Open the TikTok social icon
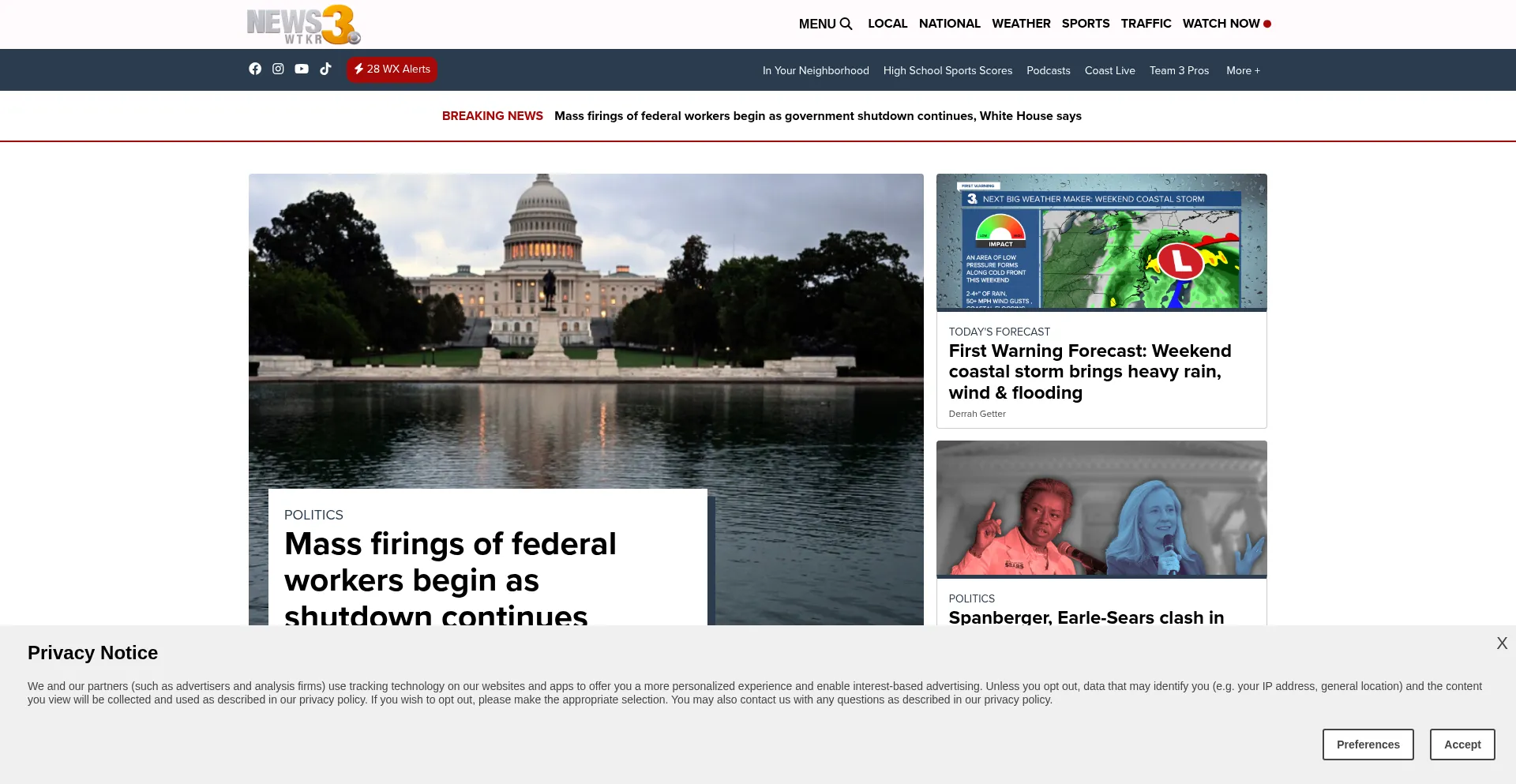The height and width of the screenshot is (784, 1516). tap(325, 69)
